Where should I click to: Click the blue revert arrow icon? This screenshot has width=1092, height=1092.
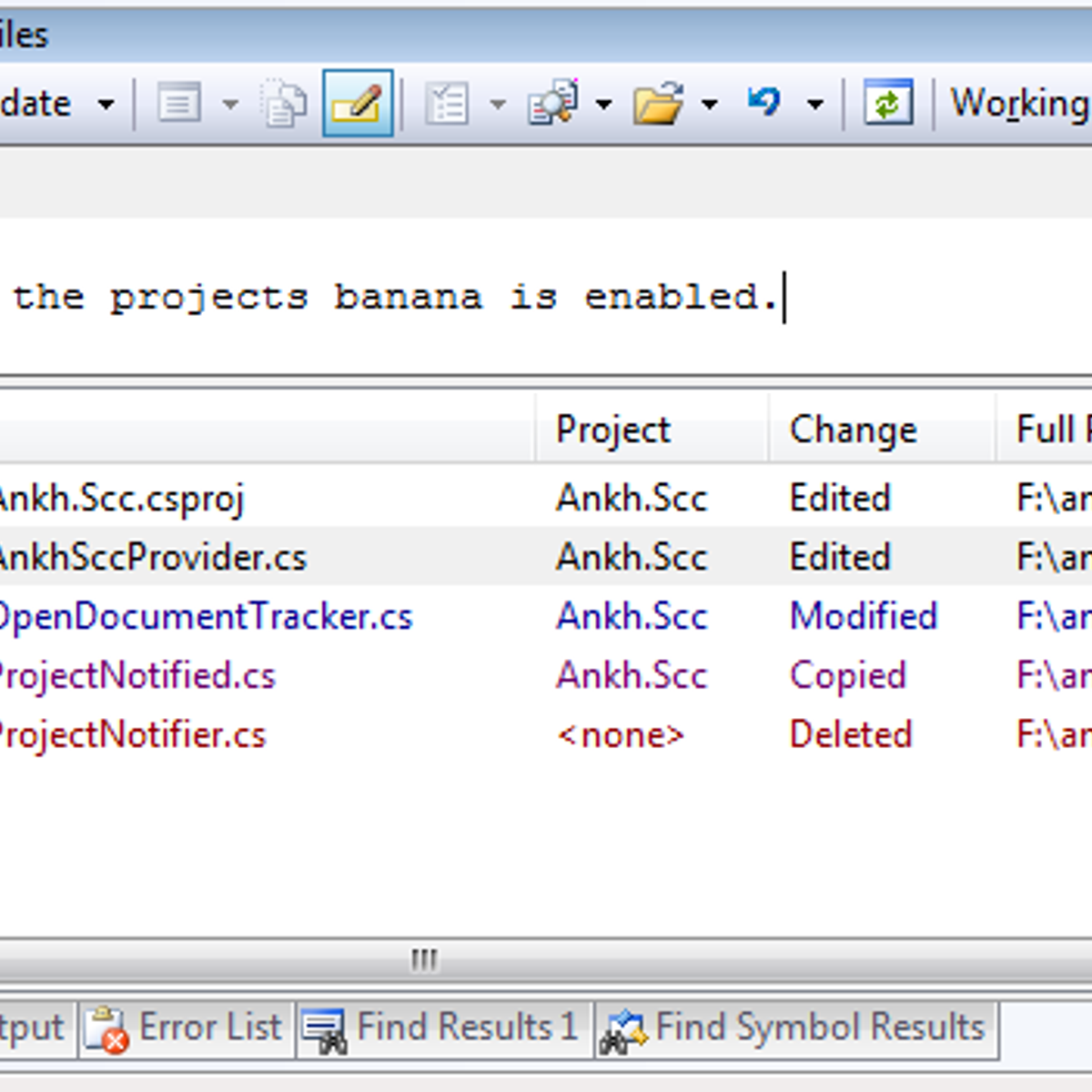point(763,102)
